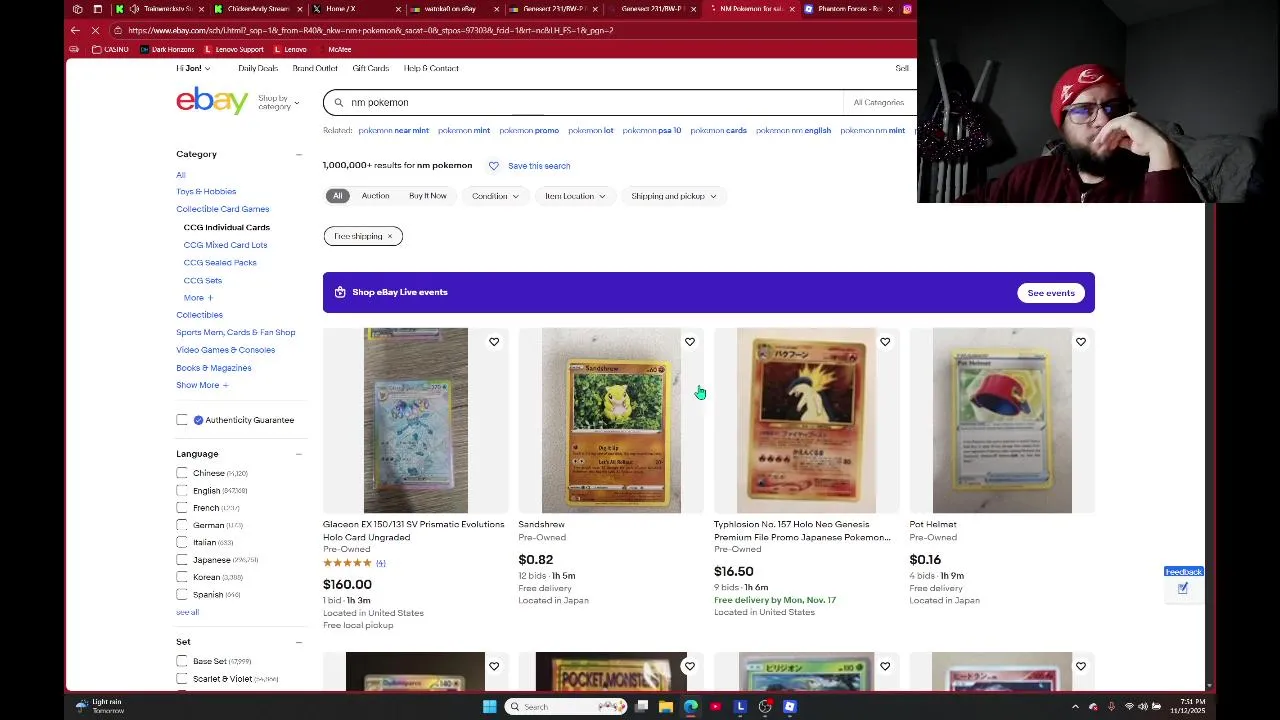Watch the Typhlosion No. 157 listing heart
The image size is (1280, 720).
coord(885,342)
